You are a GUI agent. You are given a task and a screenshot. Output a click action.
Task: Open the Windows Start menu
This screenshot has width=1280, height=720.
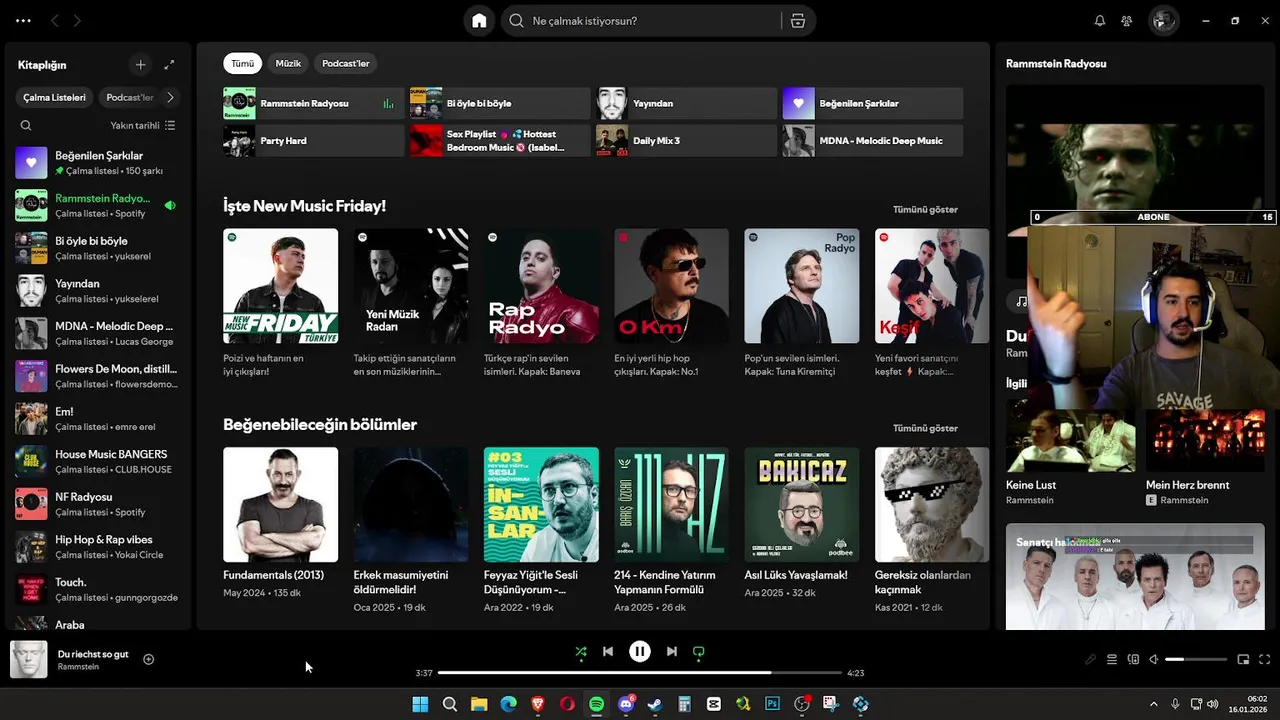420,704
